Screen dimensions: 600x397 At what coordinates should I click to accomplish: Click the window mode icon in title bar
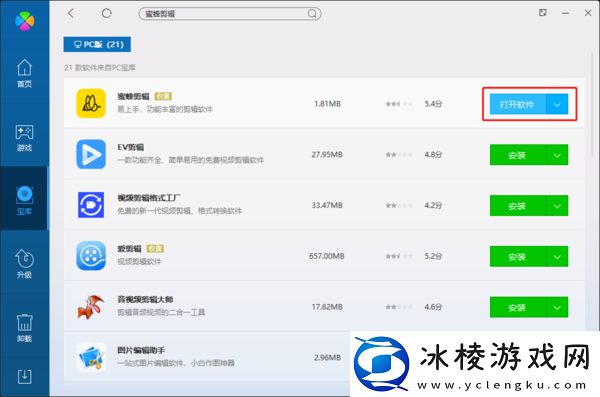pyautogui.click(x=543, y=13)
